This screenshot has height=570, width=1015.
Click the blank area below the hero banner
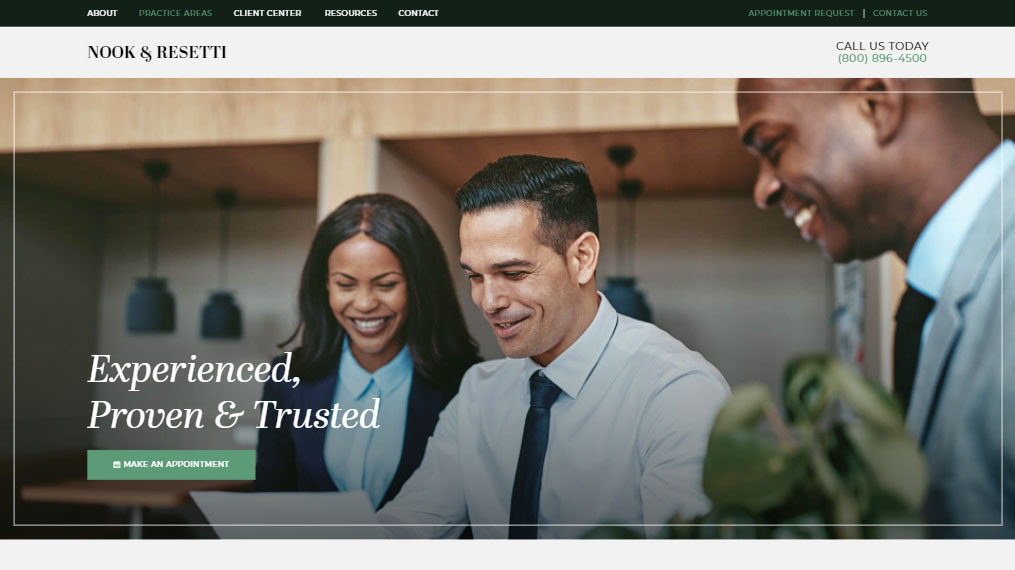[508, 554]
